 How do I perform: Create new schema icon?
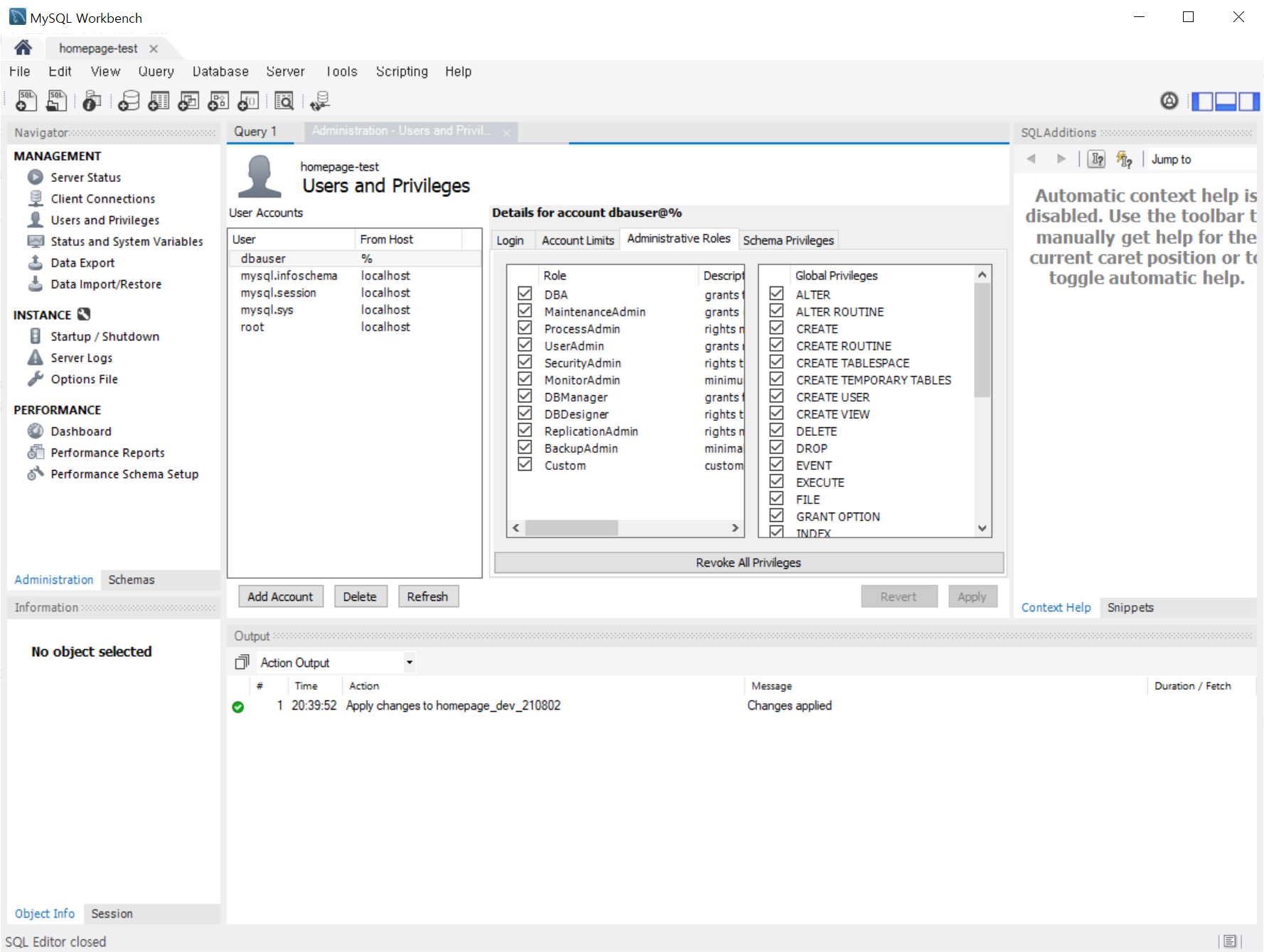[129, 101]
